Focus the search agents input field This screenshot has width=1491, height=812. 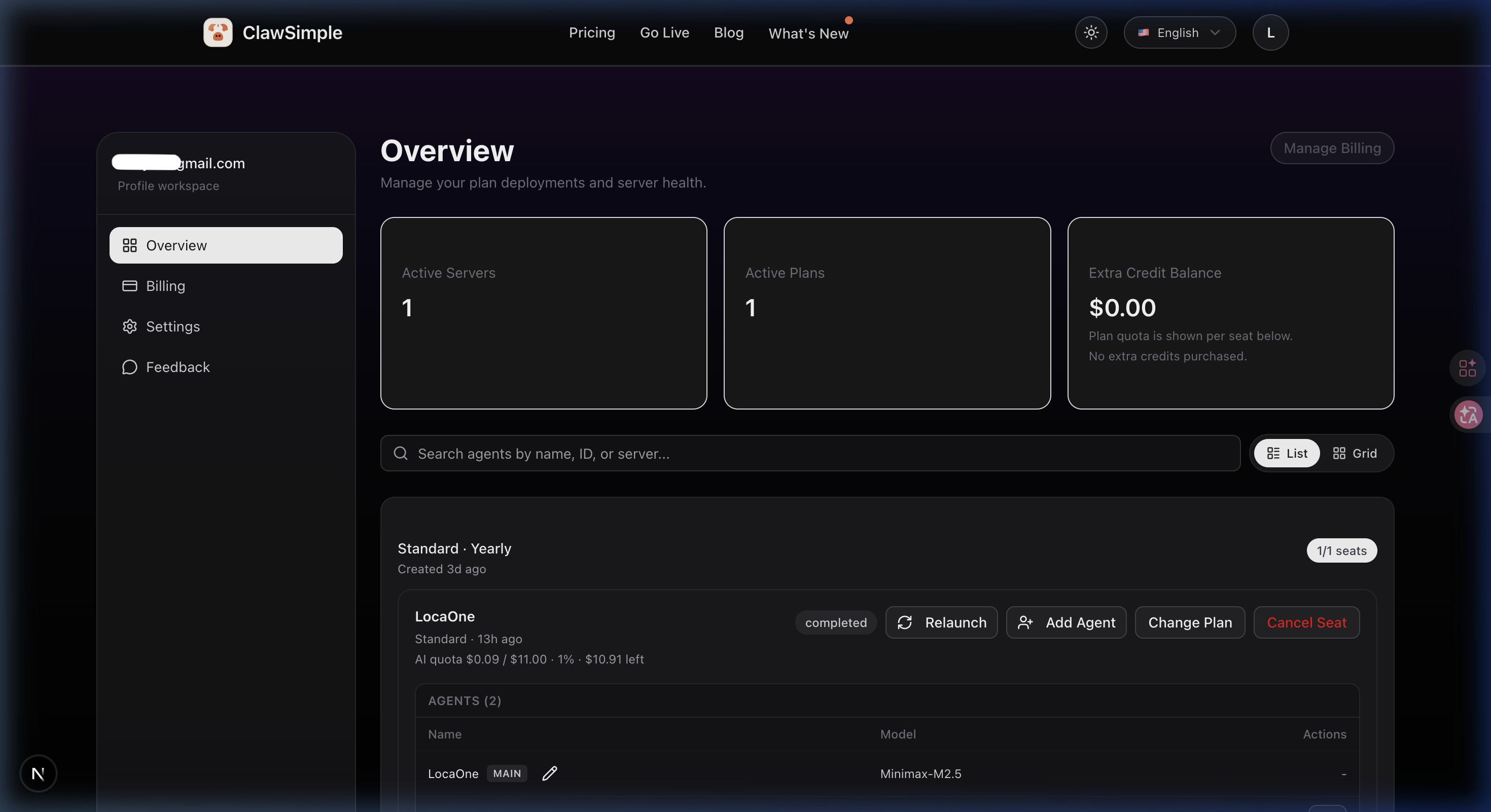(810, 454)
